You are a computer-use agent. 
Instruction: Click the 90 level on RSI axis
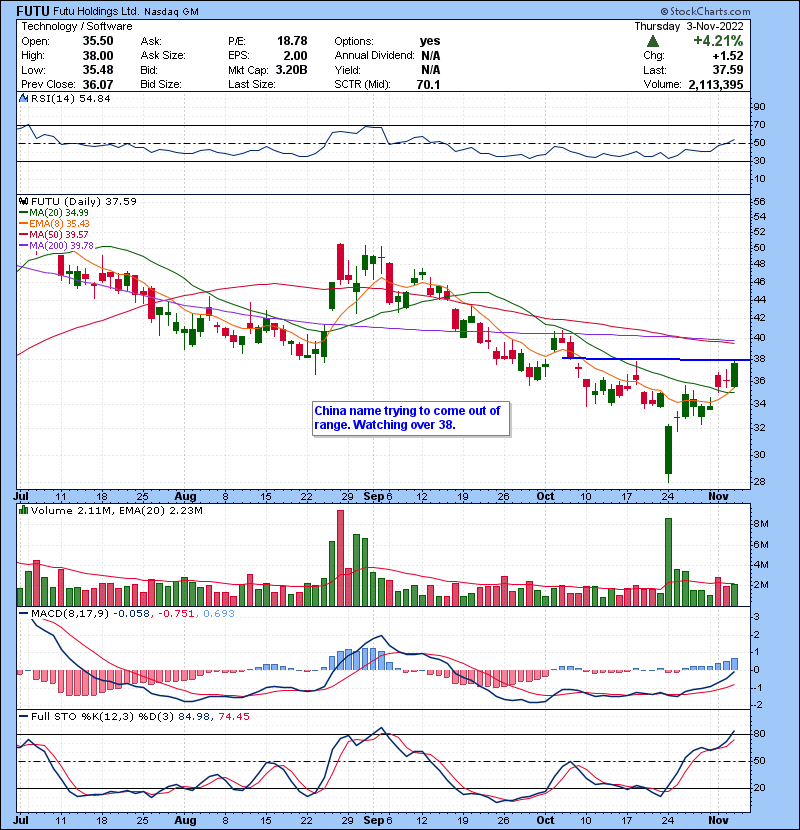click(759, 107)
